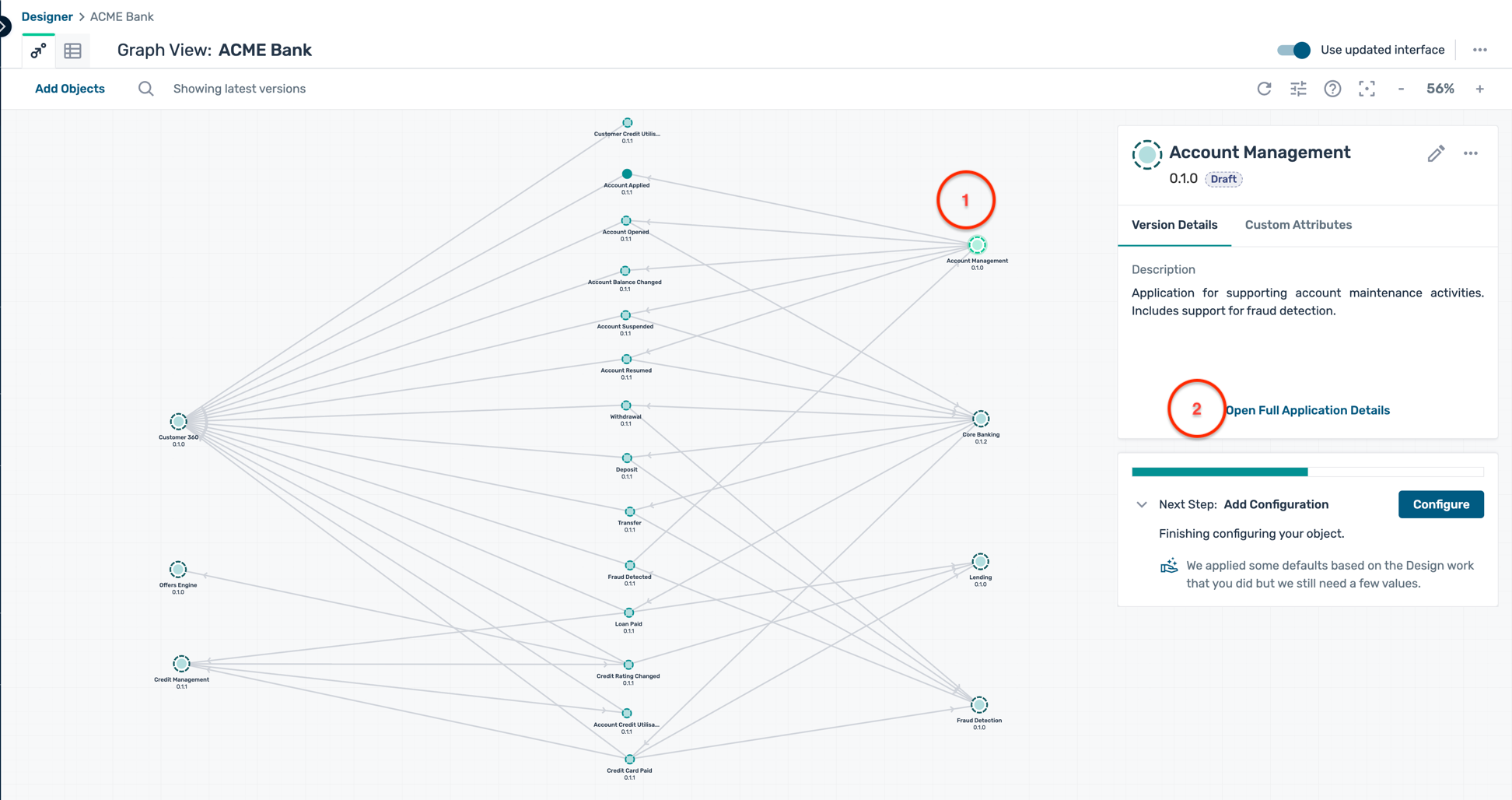Viewport: 1512px width, 800px height.
Task: Fit graph to screen icon
Action: click(1367, 89)
